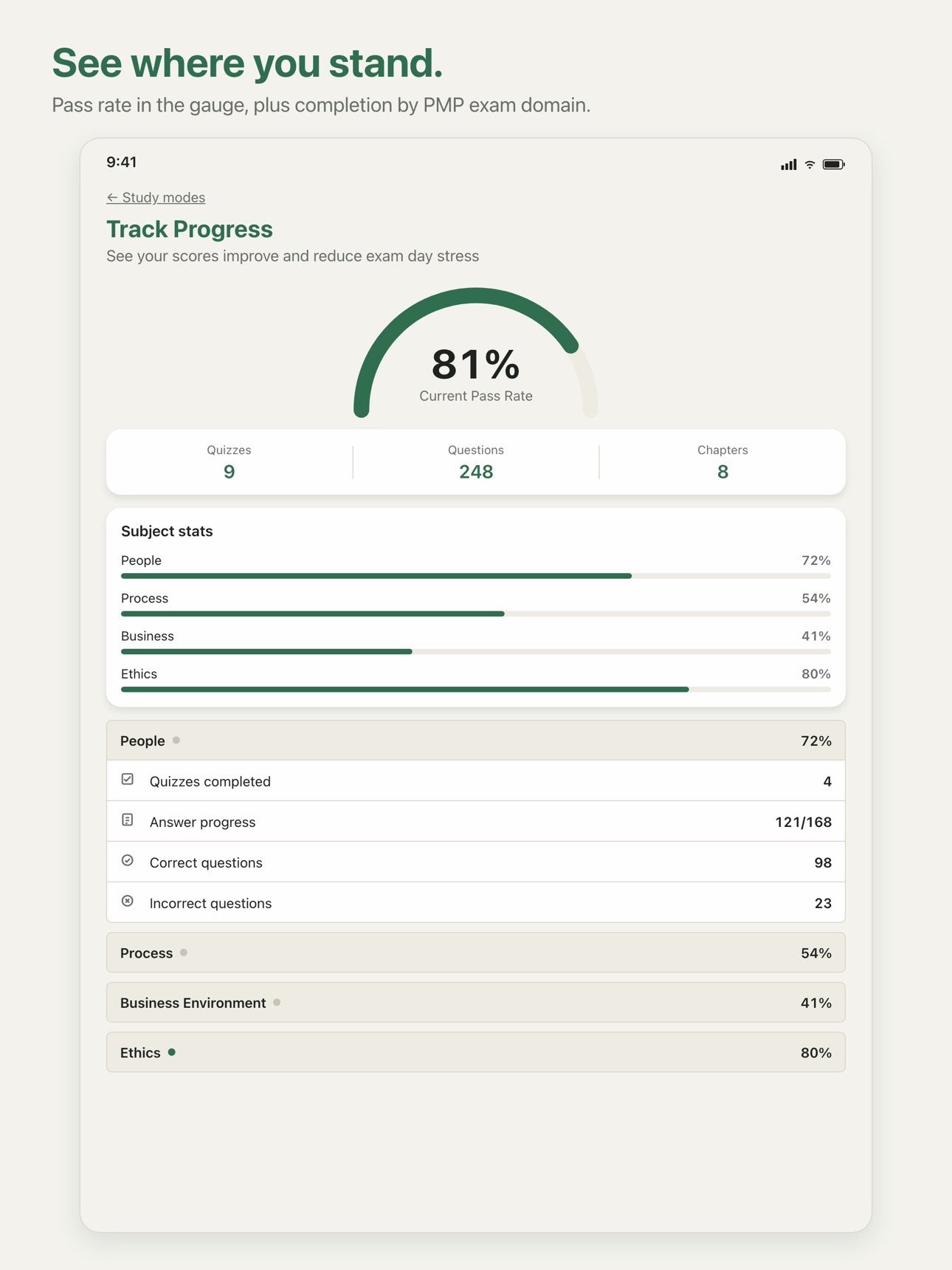Click the Current Pass Rate label
952x1270 pixels.
pos(476,396)
